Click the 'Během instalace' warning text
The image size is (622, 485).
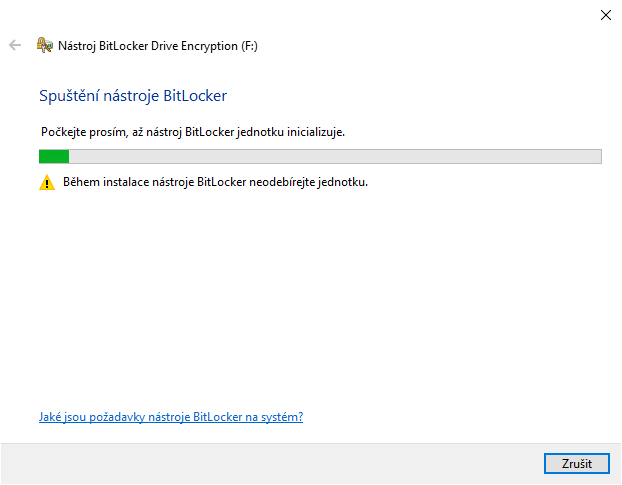point(215,182)
